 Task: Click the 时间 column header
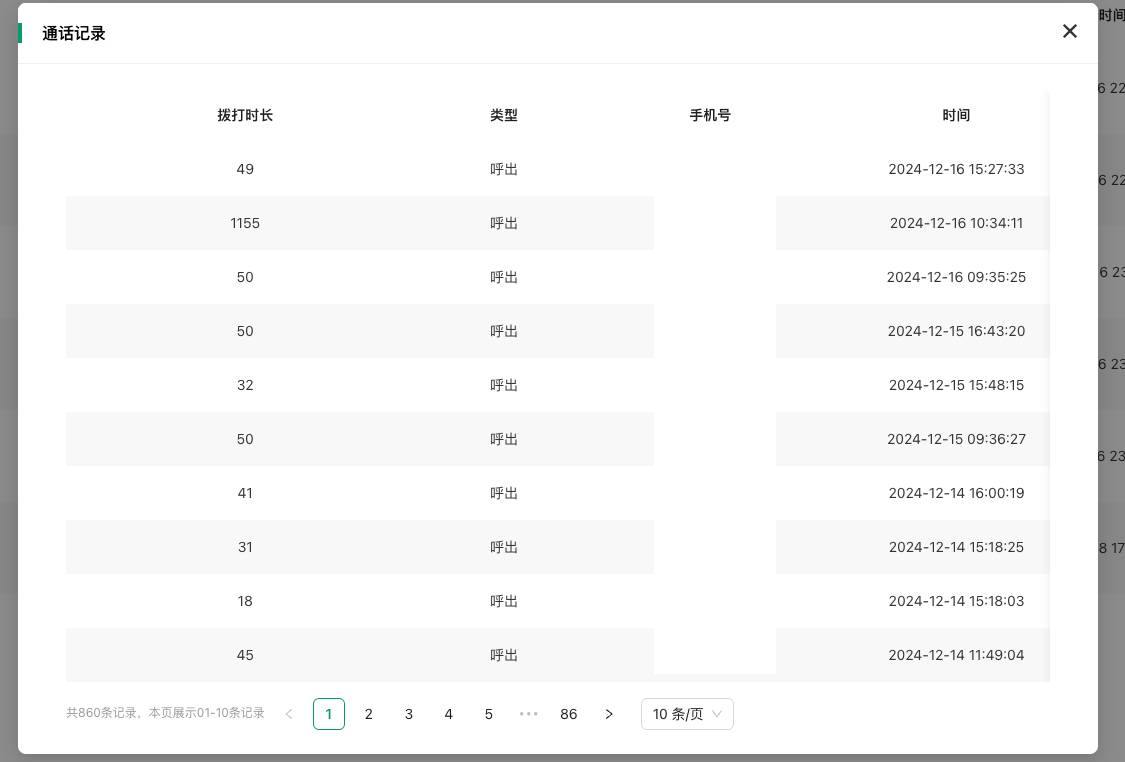[x=956, y=116]
